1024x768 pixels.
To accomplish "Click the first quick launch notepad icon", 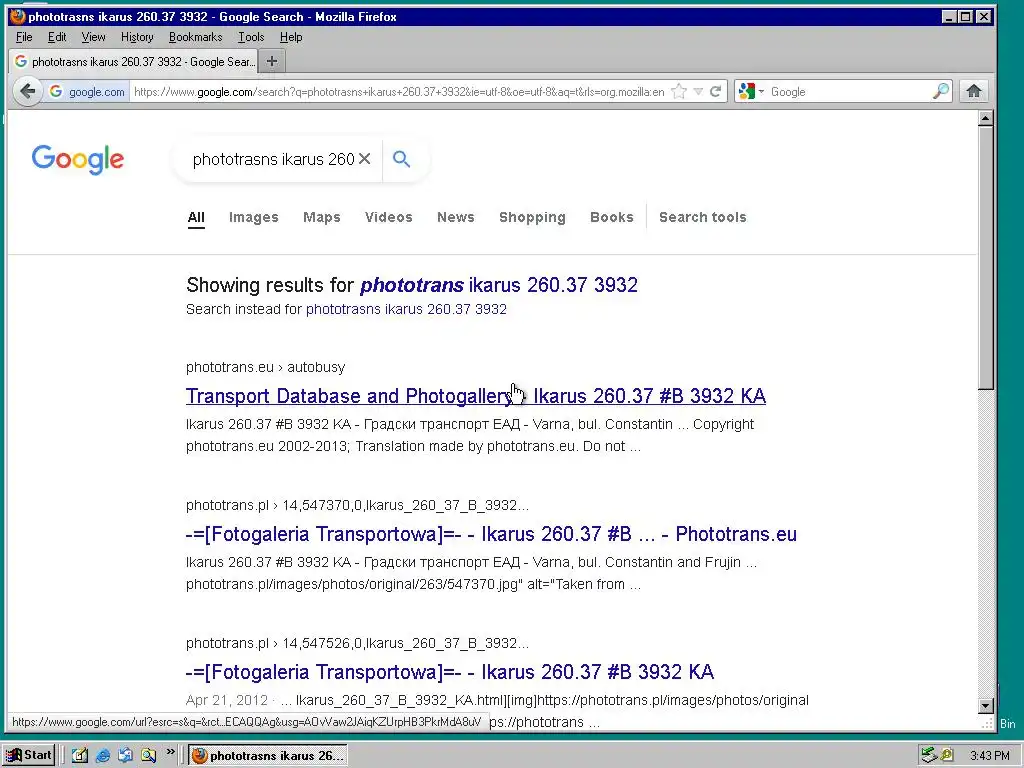I will (80, 755).
